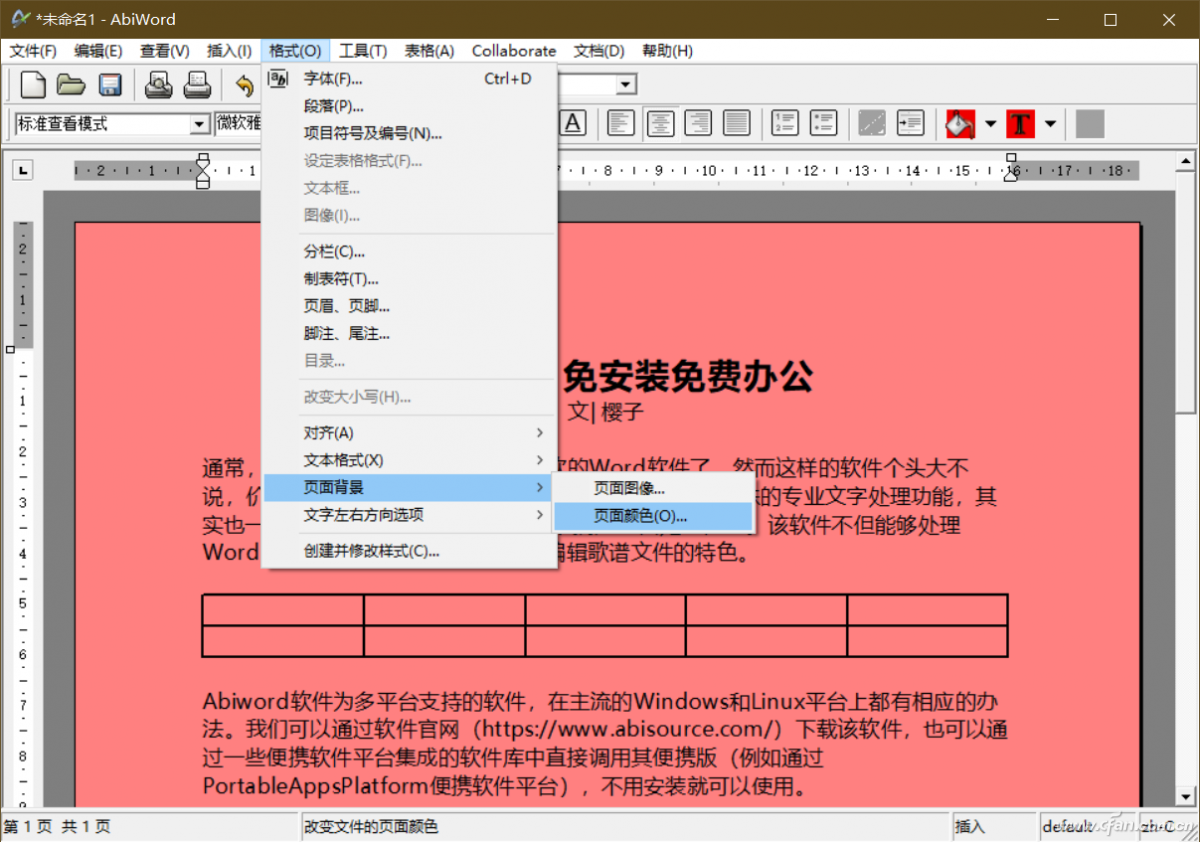Open the Collaborate menu
This screenshot has width=1200, height=842.
(513, 50)
